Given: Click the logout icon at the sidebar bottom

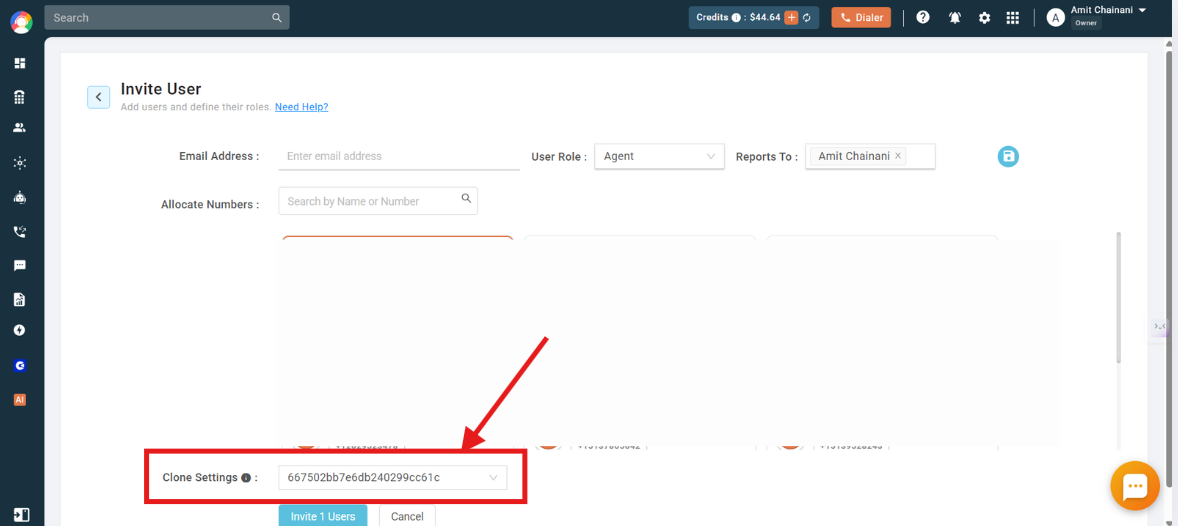Looking at the screenshot, I should pos(22,515).
